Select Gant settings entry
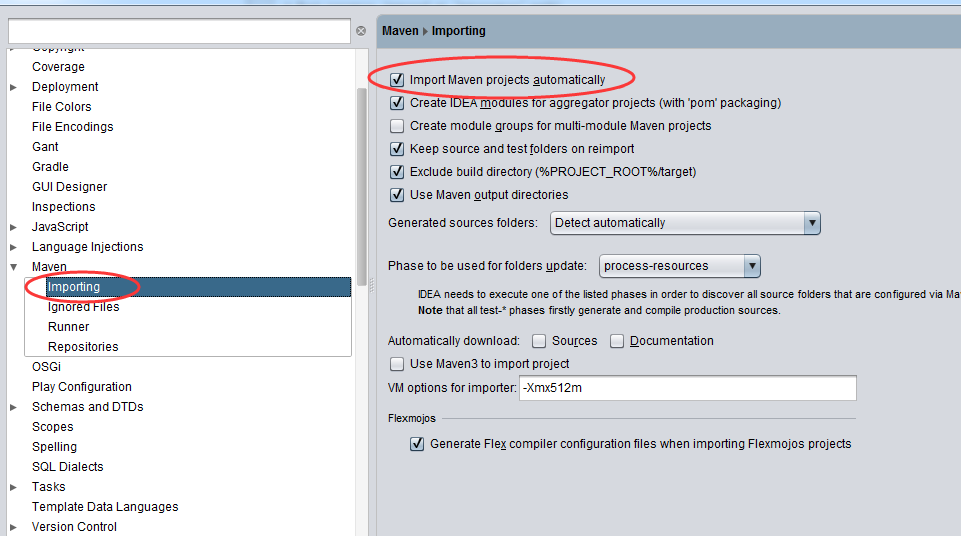The image size is (961, 536). (x=45, y=147)
